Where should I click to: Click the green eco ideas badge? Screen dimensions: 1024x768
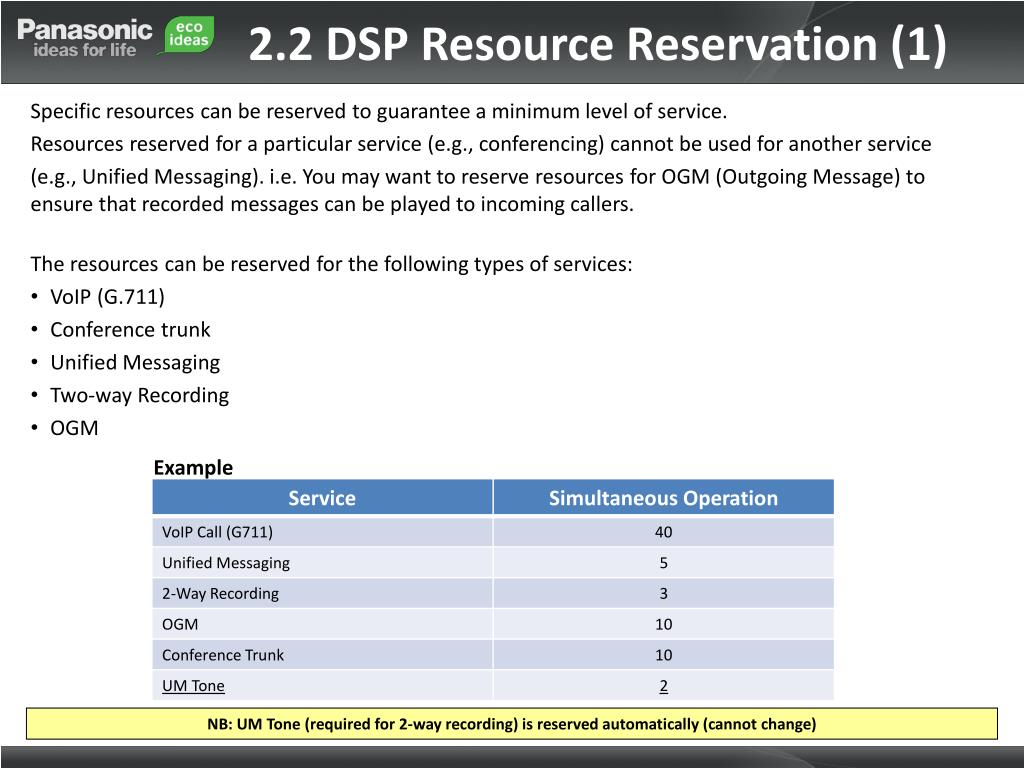[188, 35]
